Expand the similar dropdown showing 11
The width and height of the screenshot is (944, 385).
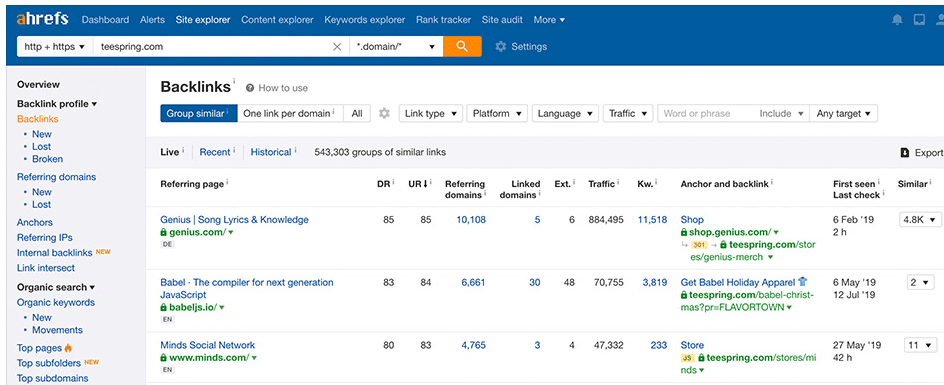click(921, 345)
